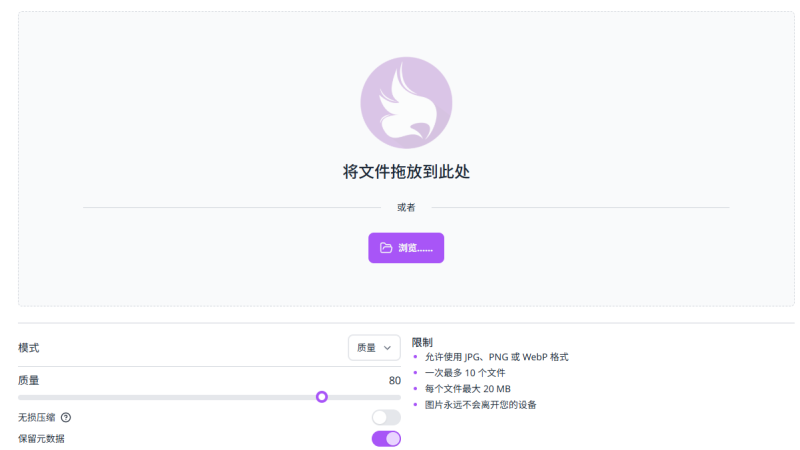Click the JPG、PNG 或 WebP format restriction line

496,357
